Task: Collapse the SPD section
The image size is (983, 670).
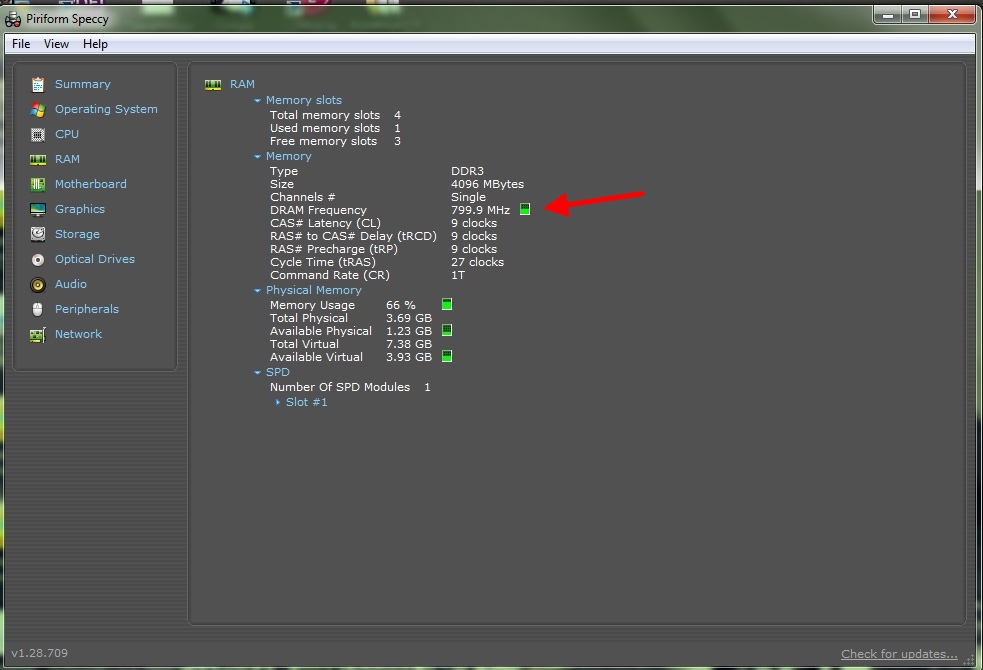Action: [257, 372]
